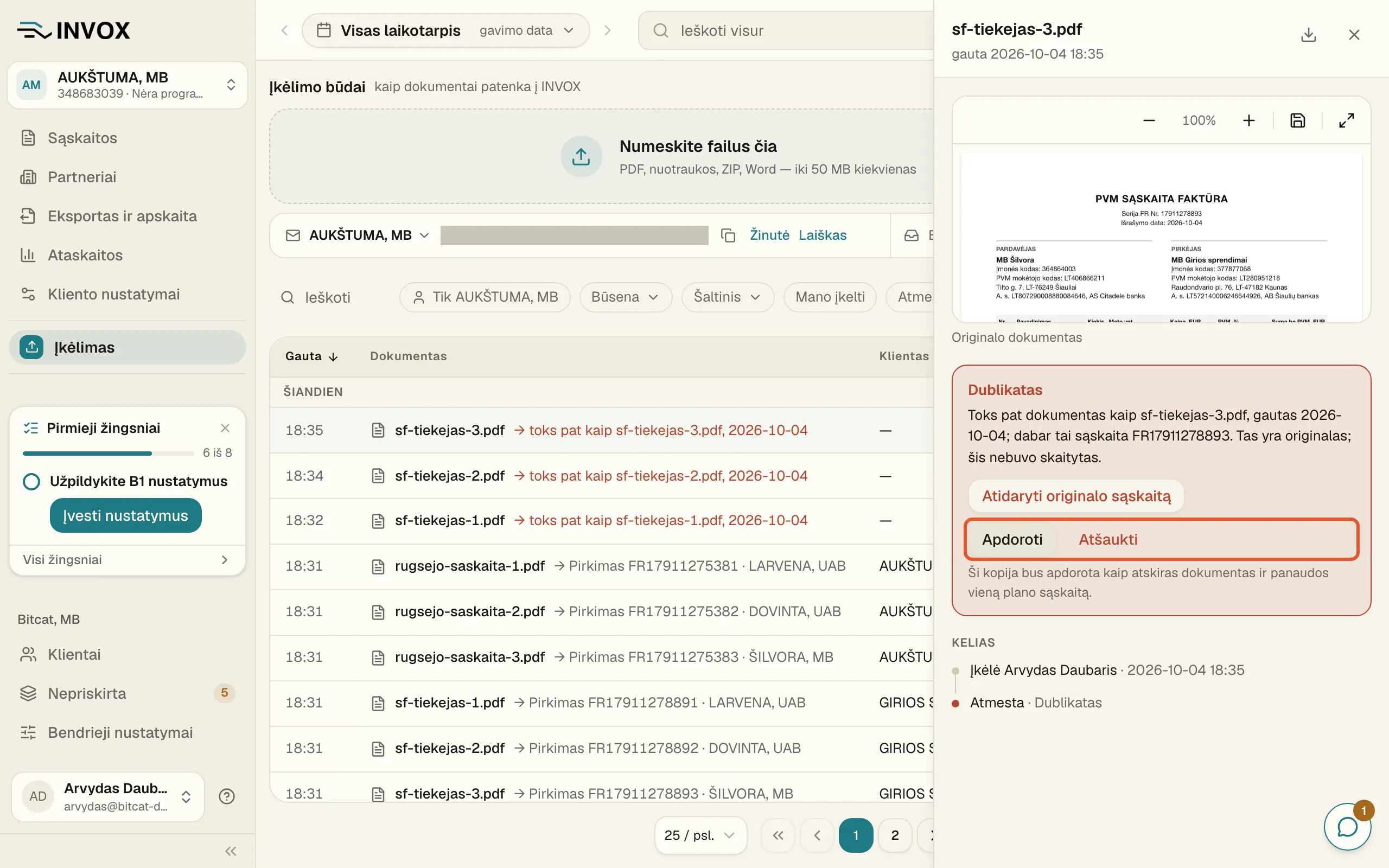Toggle the Mano įkelti filter
Image resolution: width=1389 pixels, height=868 pixels.
click(x=830, y=297)
